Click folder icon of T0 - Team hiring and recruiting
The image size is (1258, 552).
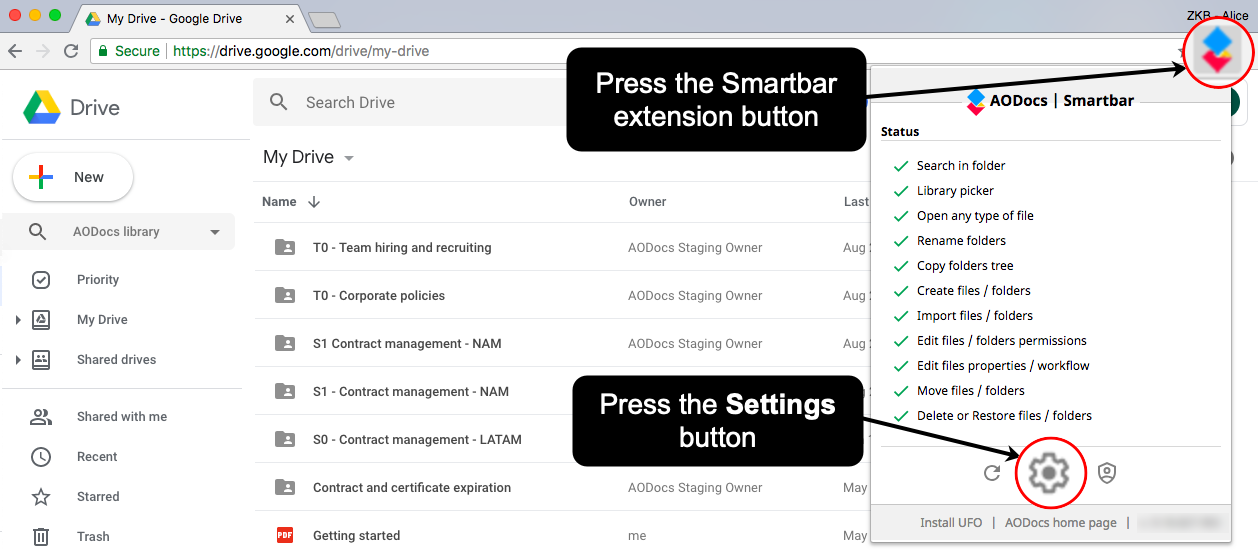[285, 248]
